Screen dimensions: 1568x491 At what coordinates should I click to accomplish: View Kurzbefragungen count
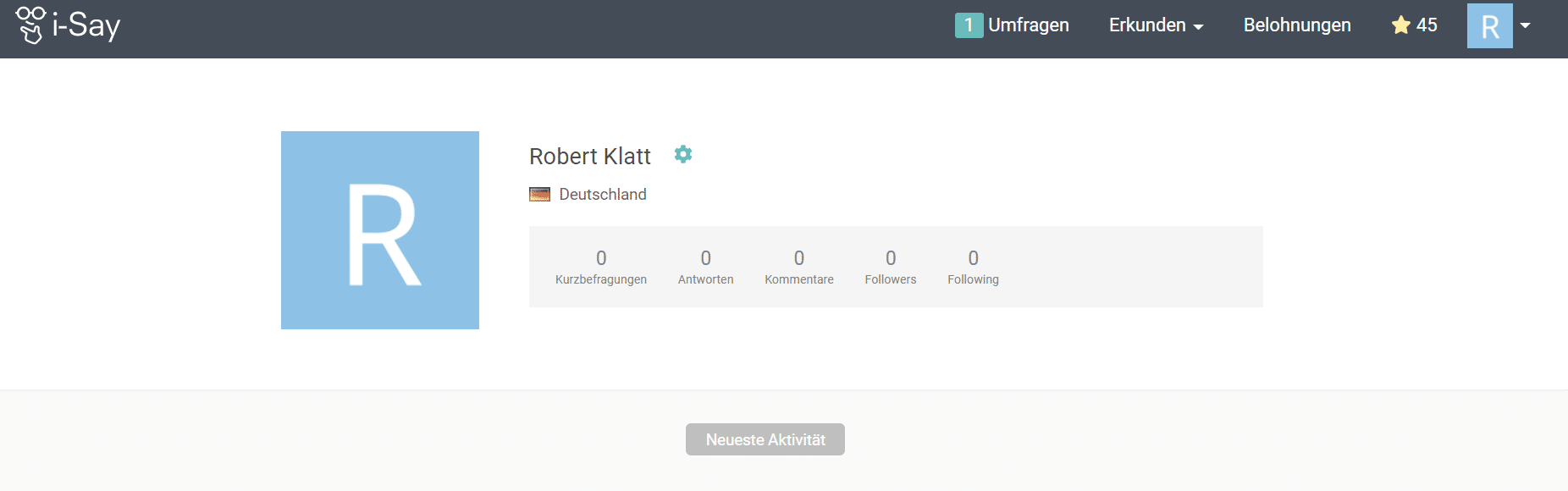tap(601, 267)
